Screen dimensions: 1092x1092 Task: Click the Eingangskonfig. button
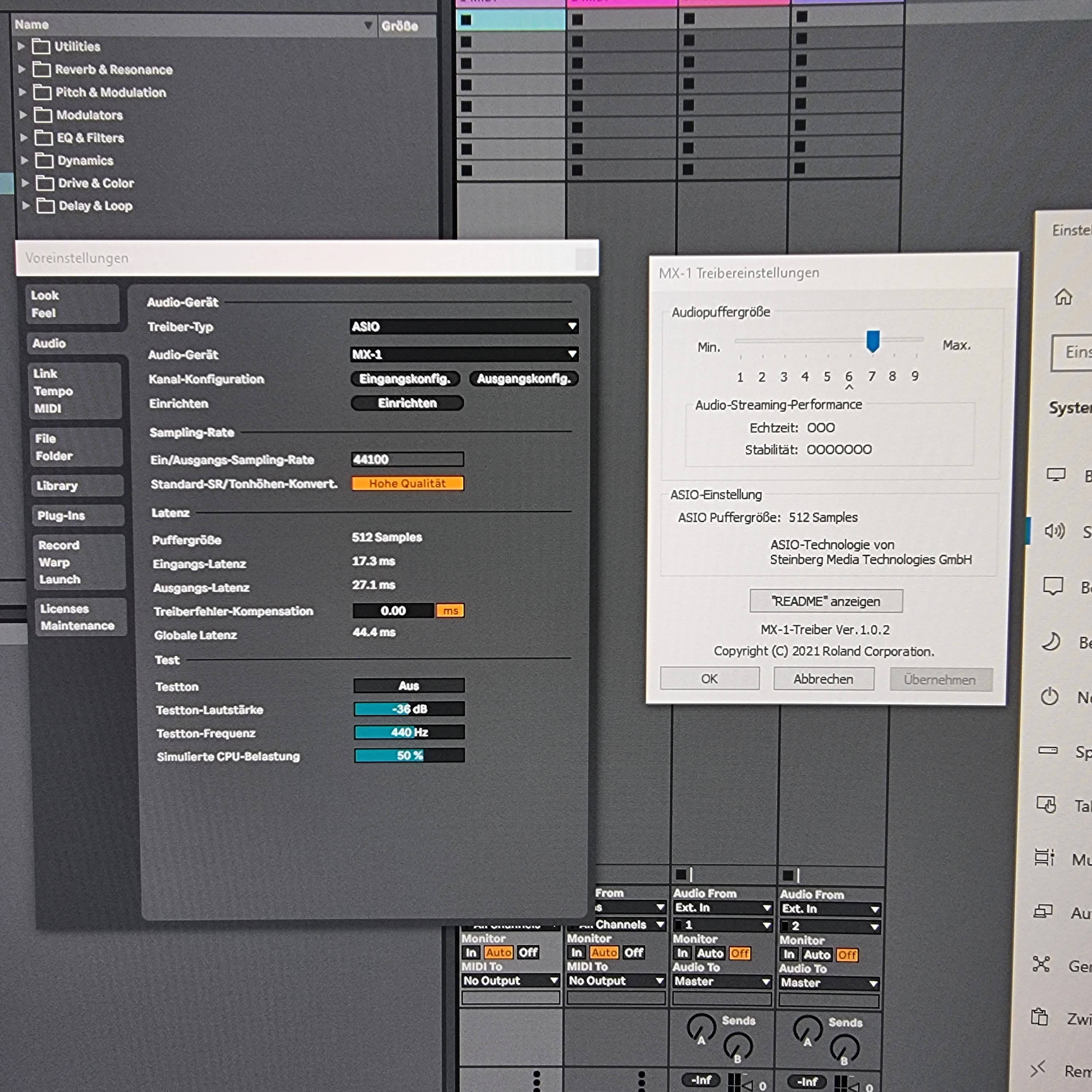[405, 379]
